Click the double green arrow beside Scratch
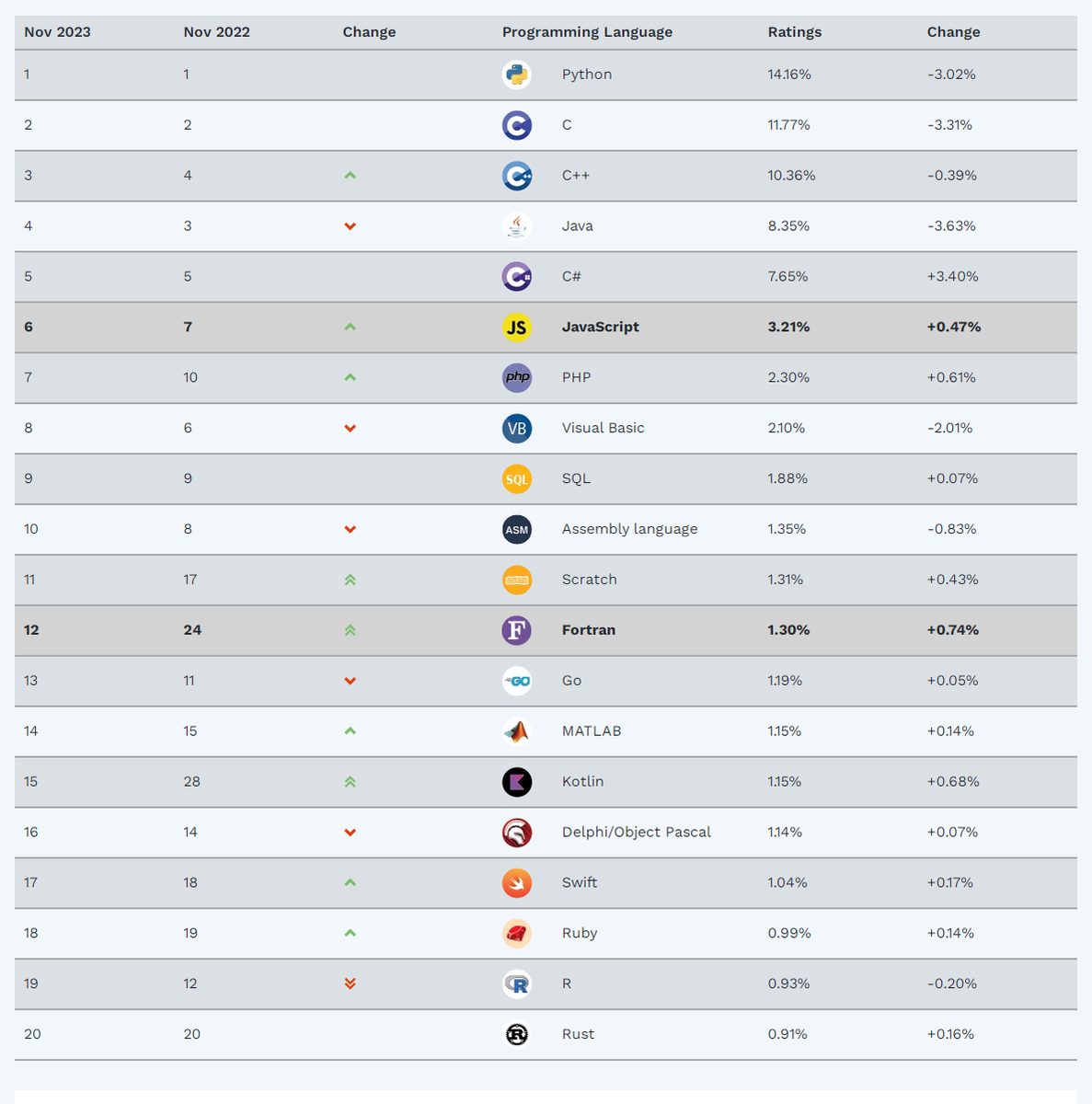1092x1104 pixels. (x=350, y=580)
